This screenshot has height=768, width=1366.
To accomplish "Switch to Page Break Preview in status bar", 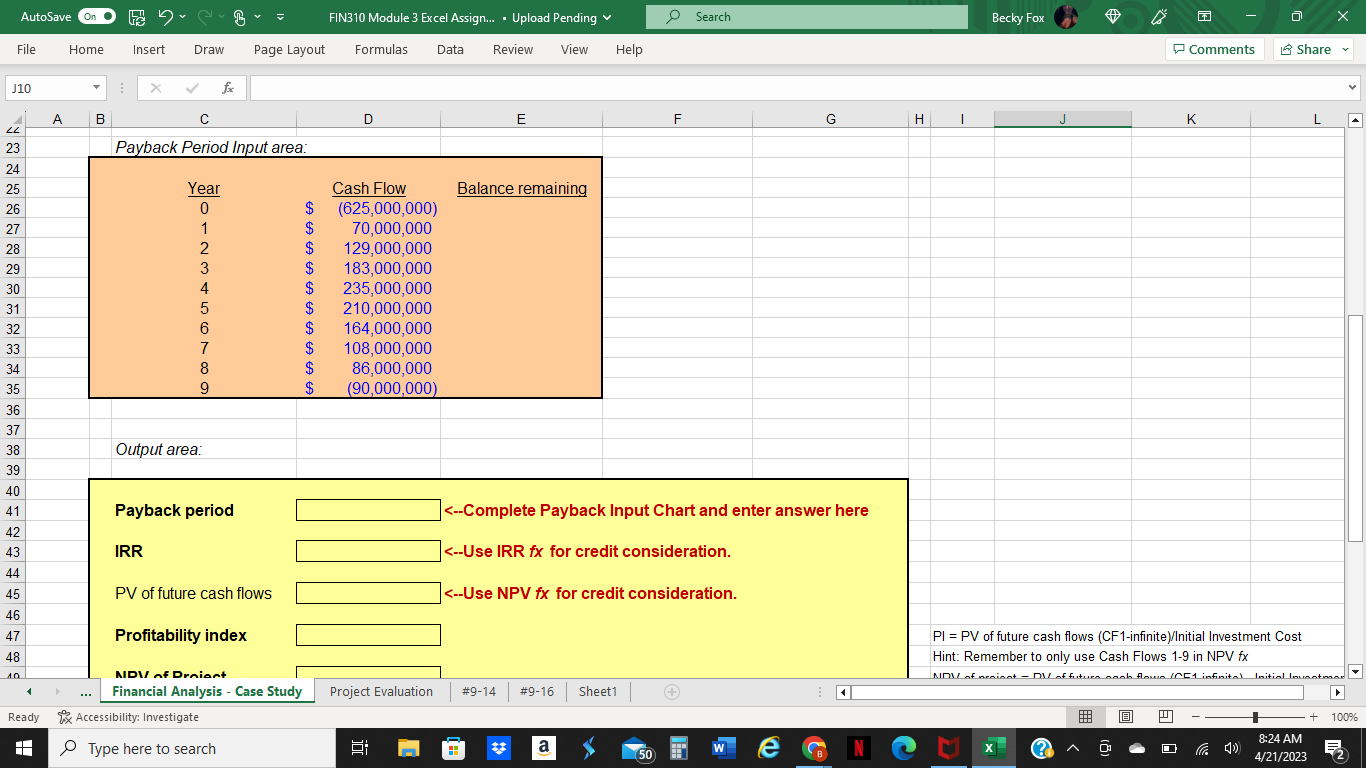I will coord(1165,716).
